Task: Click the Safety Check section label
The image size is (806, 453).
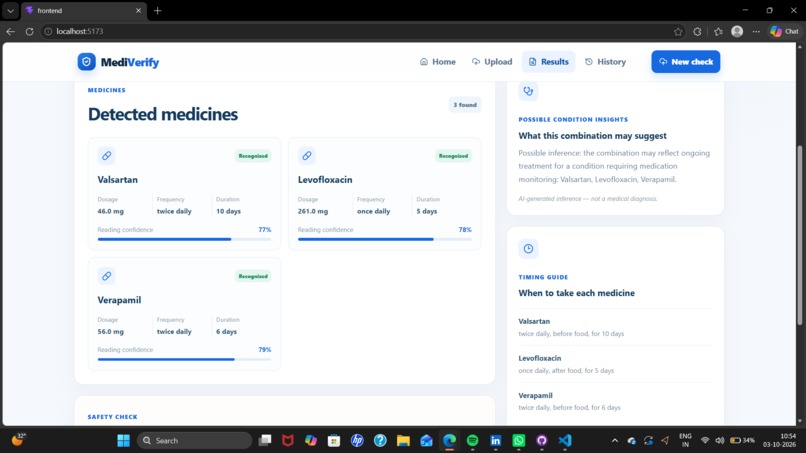Action: 113,417
